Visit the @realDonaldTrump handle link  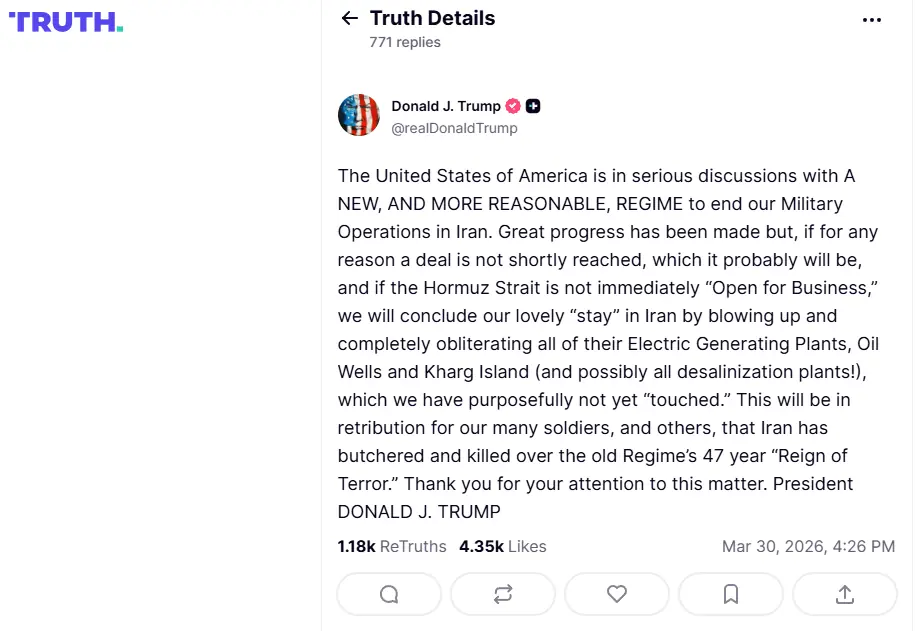pyautogui.click(x=454, y=128)
